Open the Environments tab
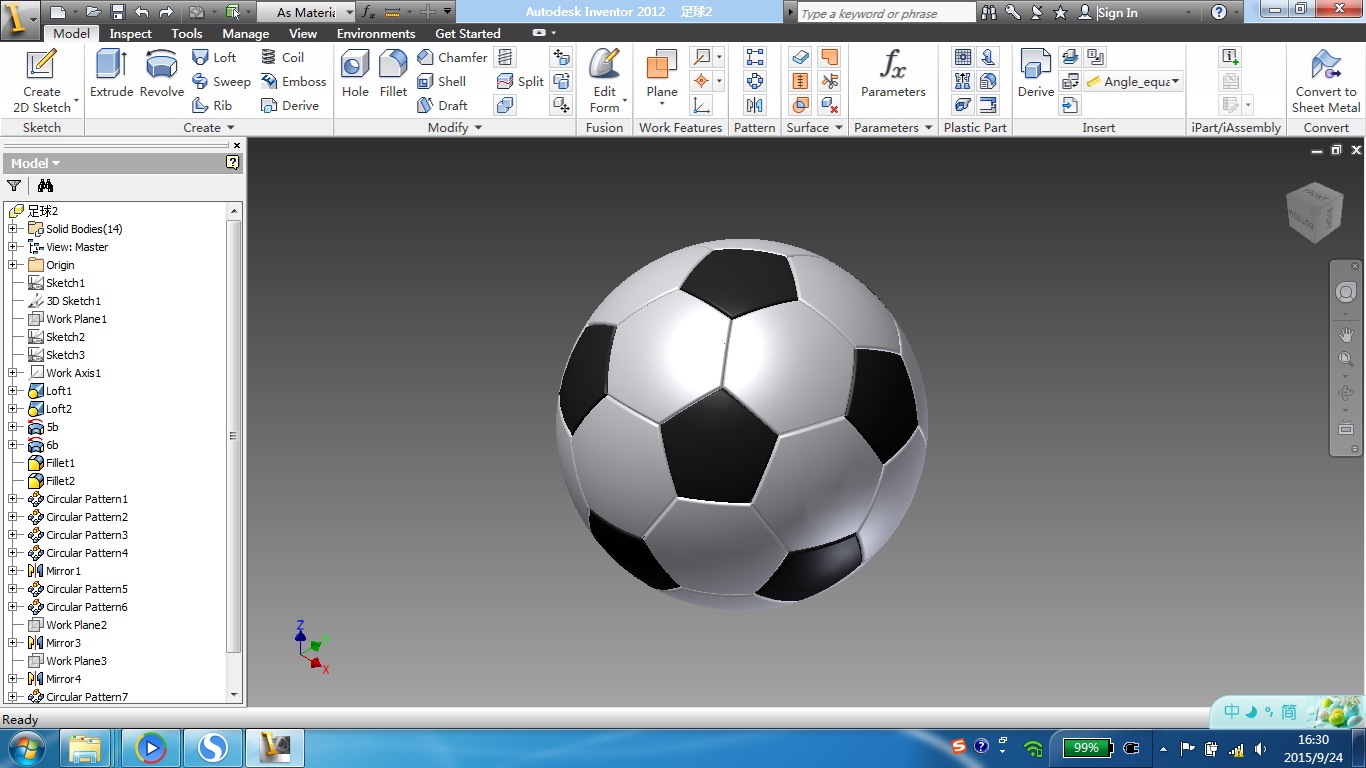This screenshot has height=768, width=1366. pos(376,33)
